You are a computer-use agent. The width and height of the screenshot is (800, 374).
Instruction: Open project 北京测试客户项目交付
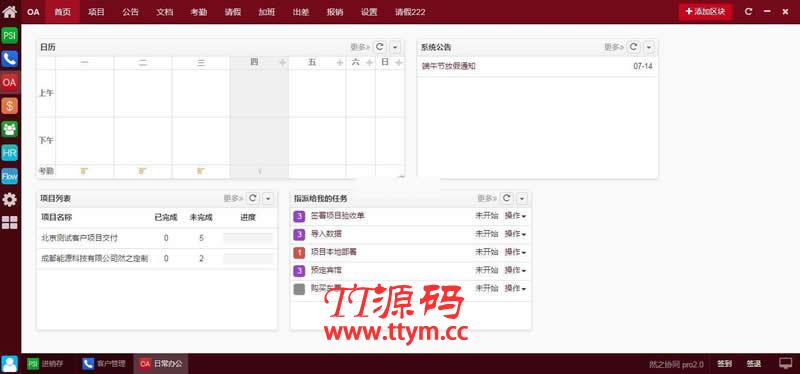(80, 238)
